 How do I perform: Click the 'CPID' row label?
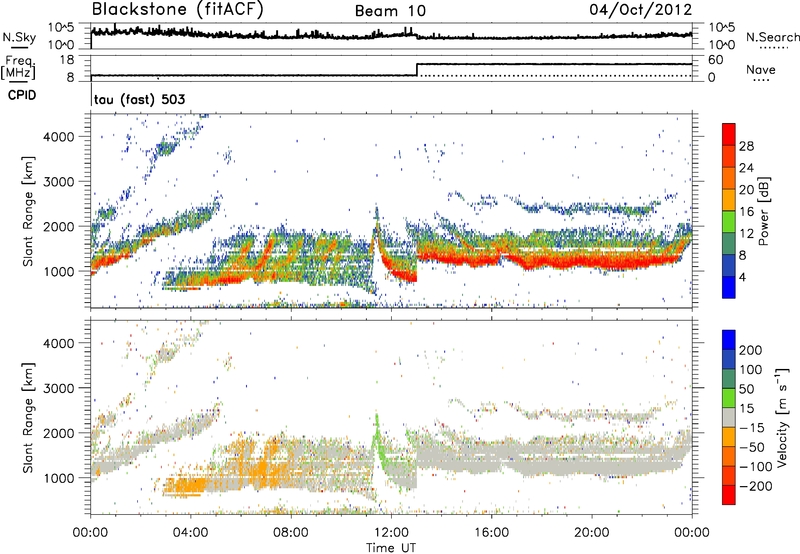[x=22, y=95]
